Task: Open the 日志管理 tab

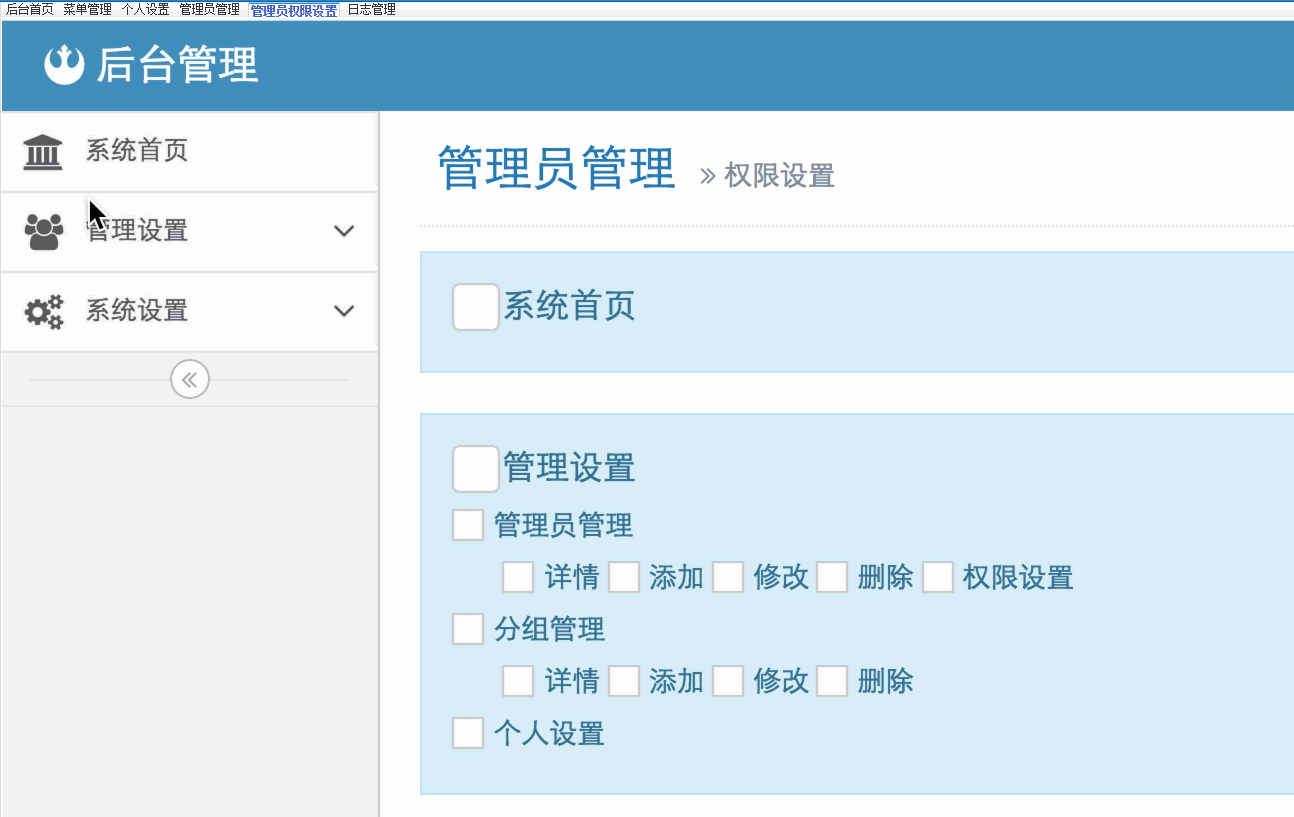Action: coord(371,10)
